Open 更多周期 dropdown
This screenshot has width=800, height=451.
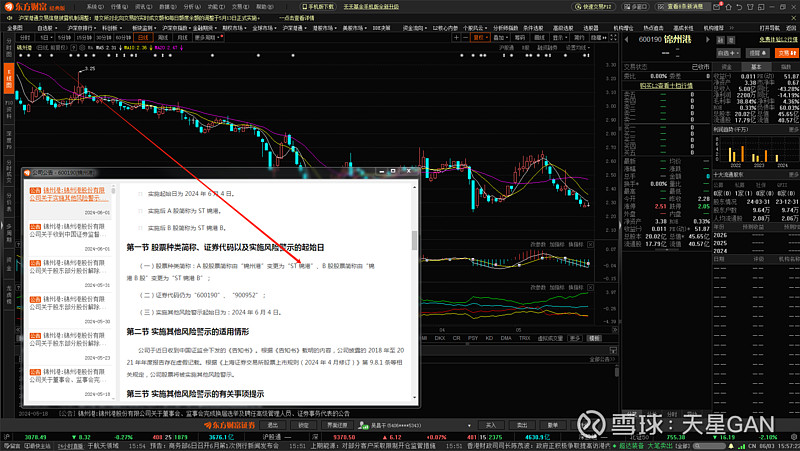tap(208, 38)
